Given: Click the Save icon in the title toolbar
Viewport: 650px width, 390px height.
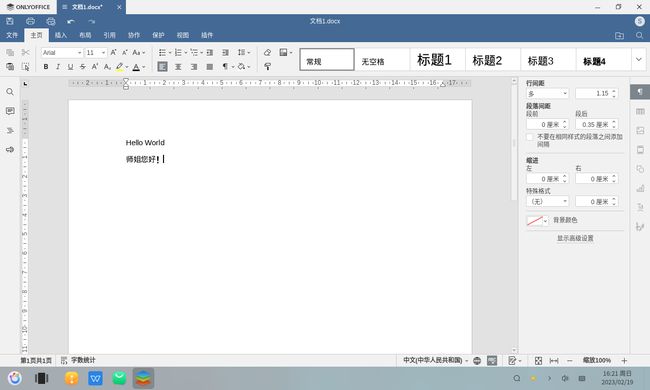Looking at the screenshot, I should point(10,21).
